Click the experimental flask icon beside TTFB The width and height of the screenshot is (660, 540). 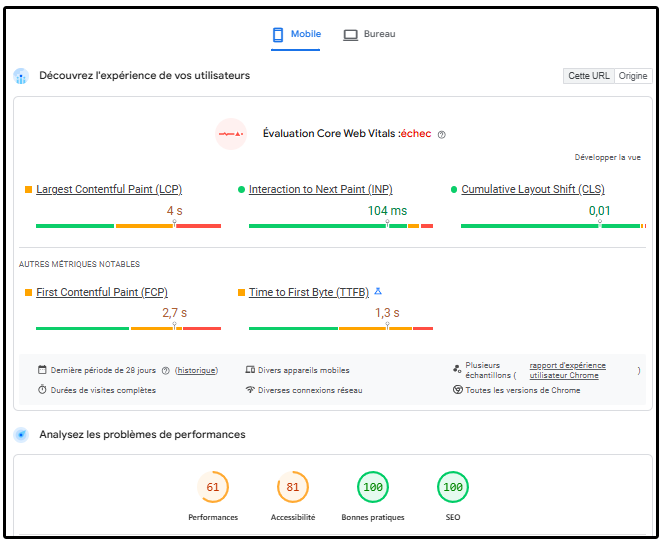pyautogui.click(x=378, y=292)
